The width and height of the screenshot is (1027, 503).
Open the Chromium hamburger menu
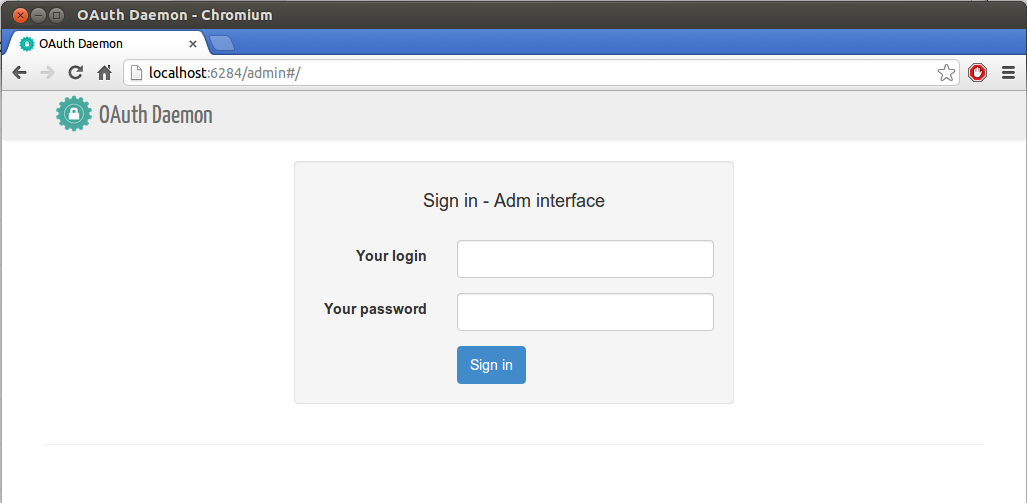pos(1008,73)
